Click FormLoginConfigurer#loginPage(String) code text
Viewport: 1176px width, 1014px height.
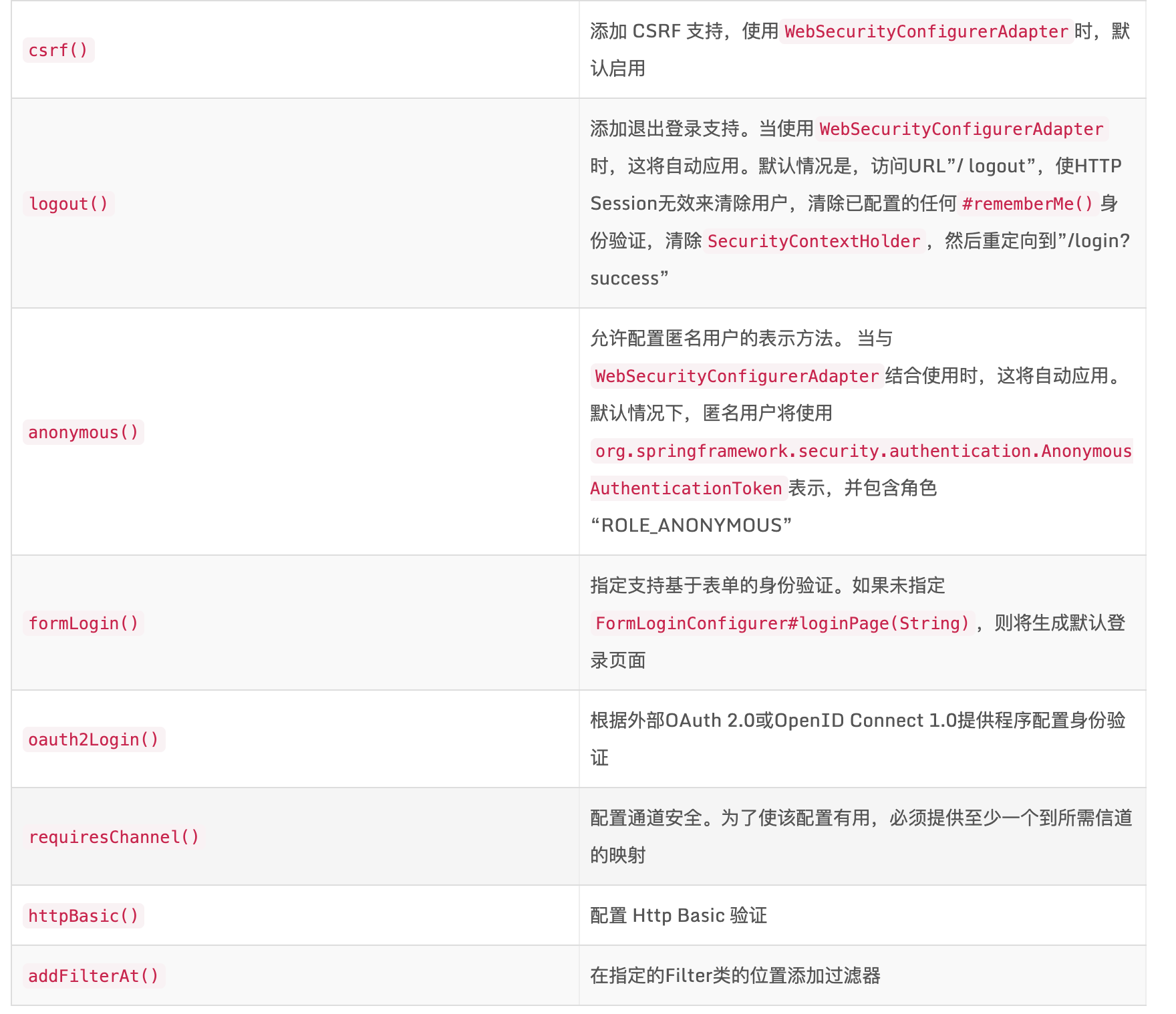[x=782, y=623]
